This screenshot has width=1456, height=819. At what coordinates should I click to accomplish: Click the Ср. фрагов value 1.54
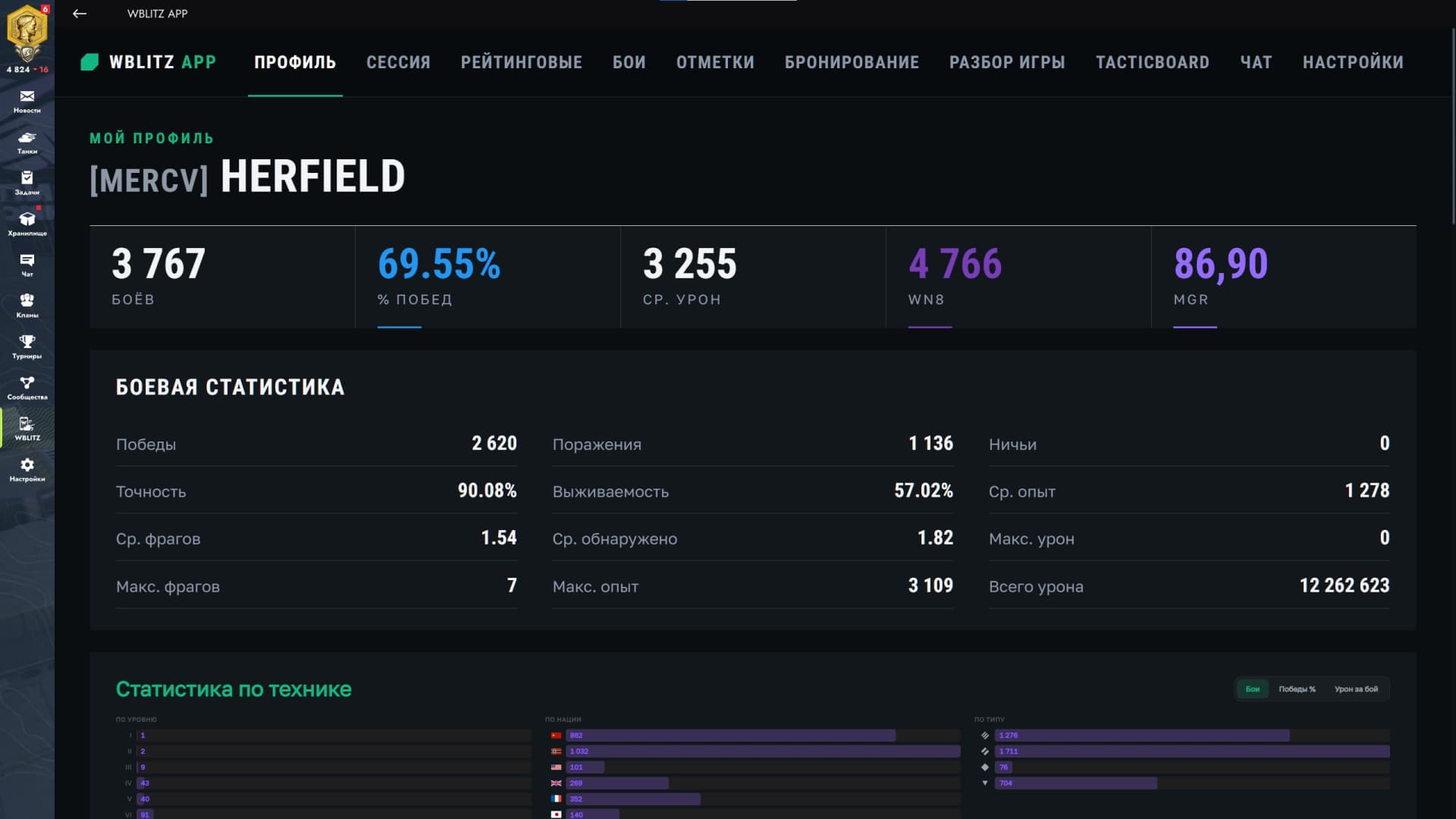click(499, 538)
